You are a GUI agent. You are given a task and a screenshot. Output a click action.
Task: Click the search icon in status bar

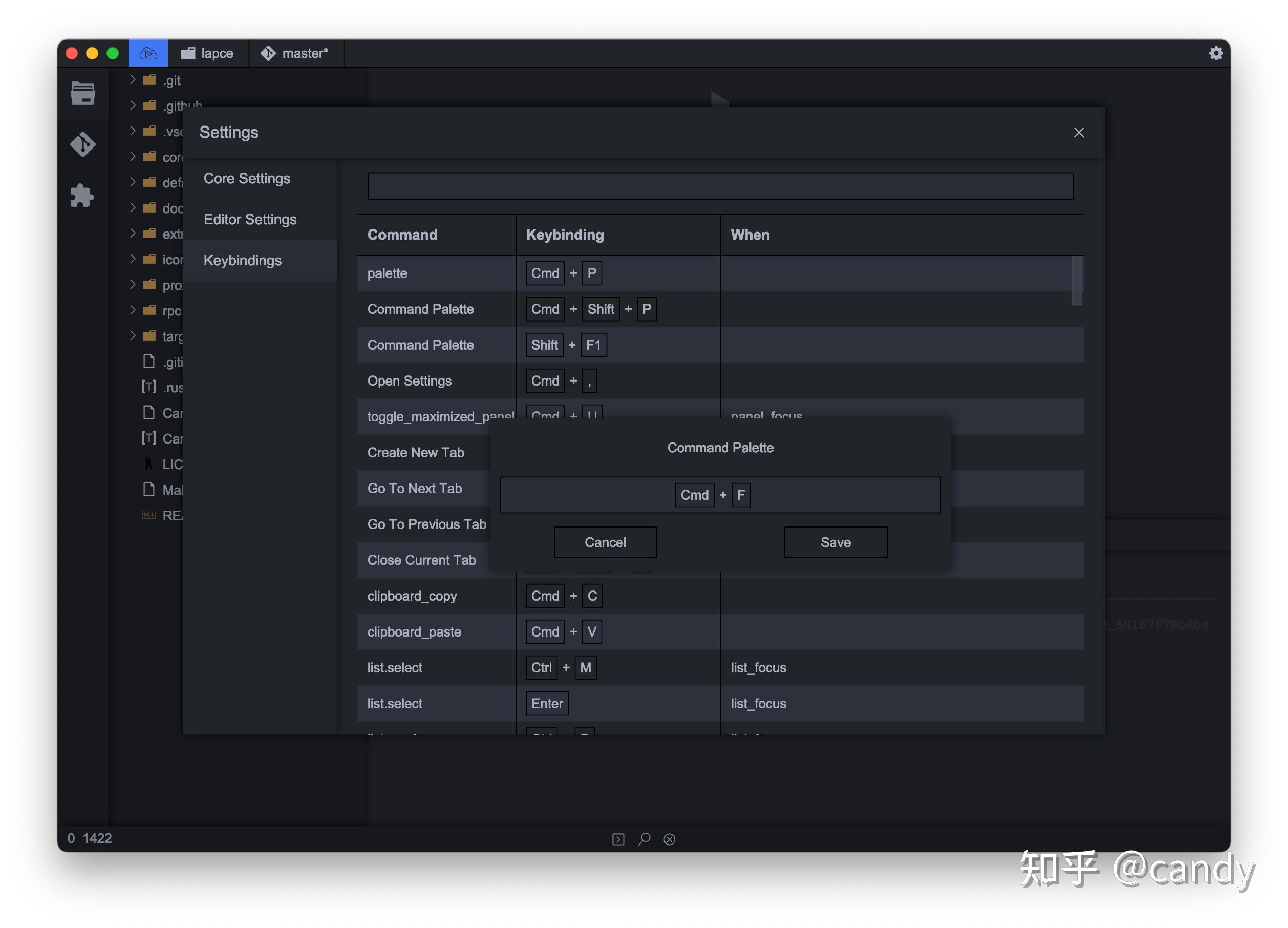644,839
